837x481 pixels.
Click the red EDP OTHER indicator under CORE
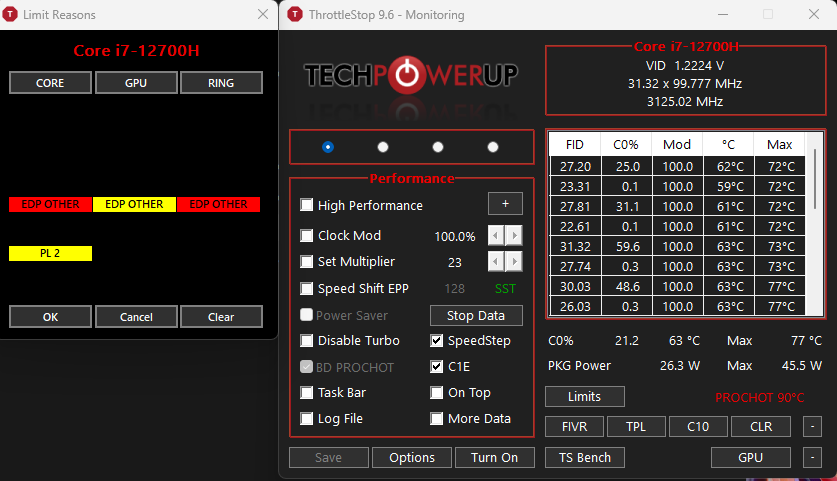50,204
